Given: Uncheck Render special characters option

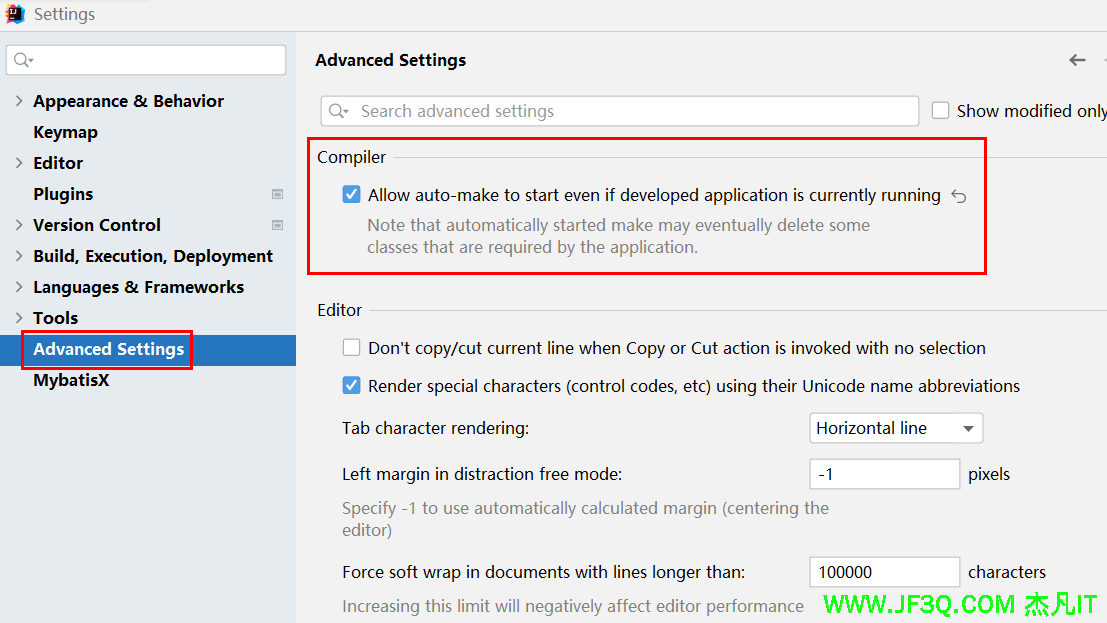Looking at the screenshot, I should click(x=351, y=385).
